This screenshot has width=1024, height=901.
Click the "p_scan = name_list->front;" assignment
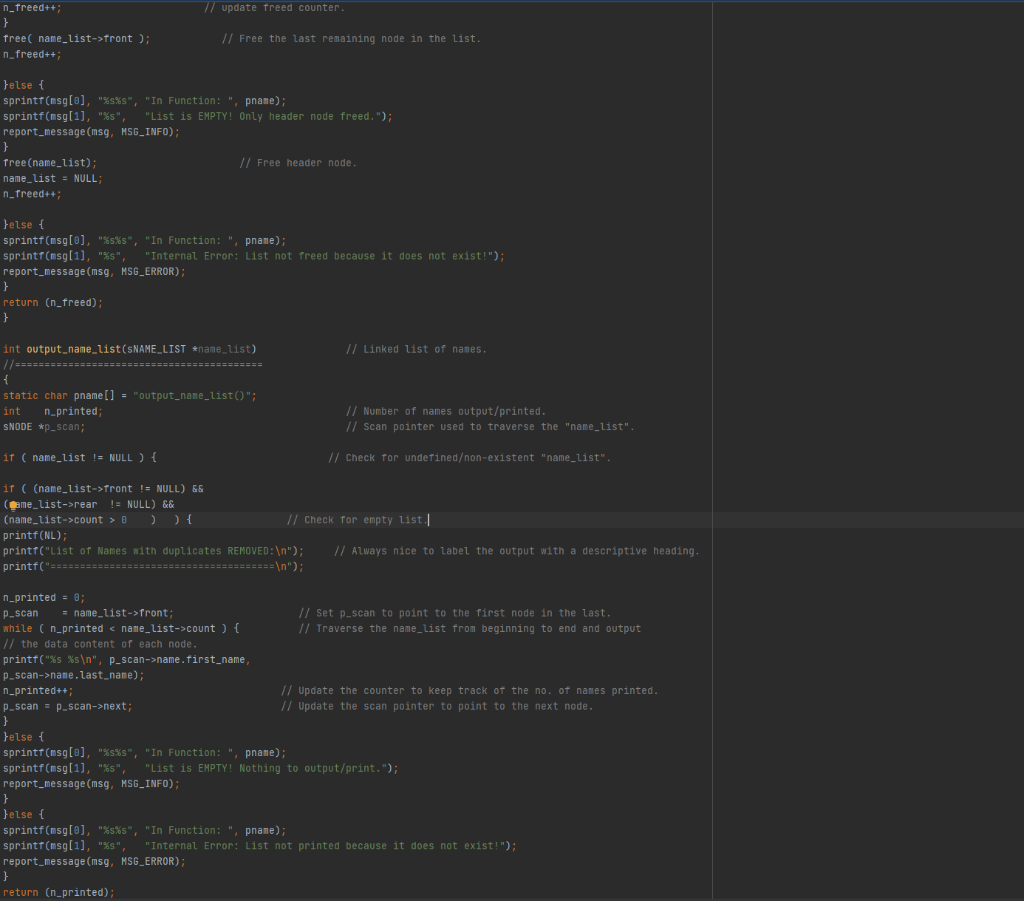(88, 613)
